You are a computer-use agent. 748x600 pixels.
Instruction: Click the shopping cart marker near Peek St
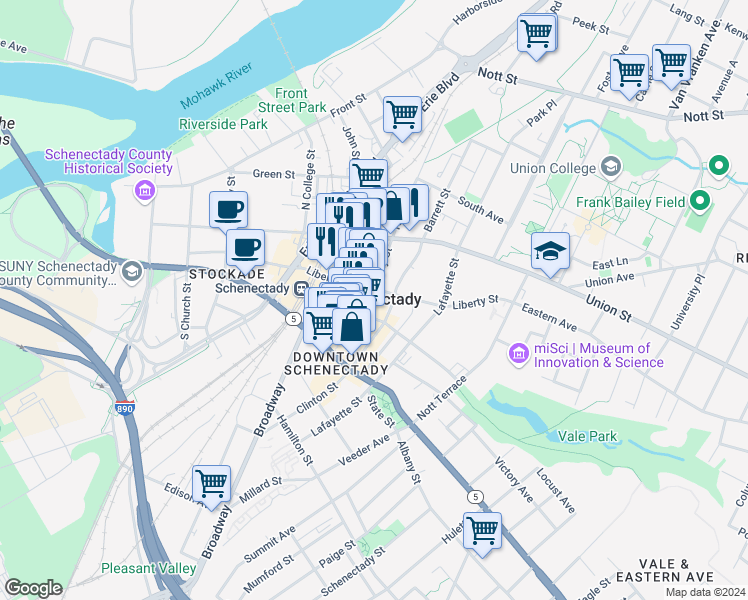(x=537, y=36)
